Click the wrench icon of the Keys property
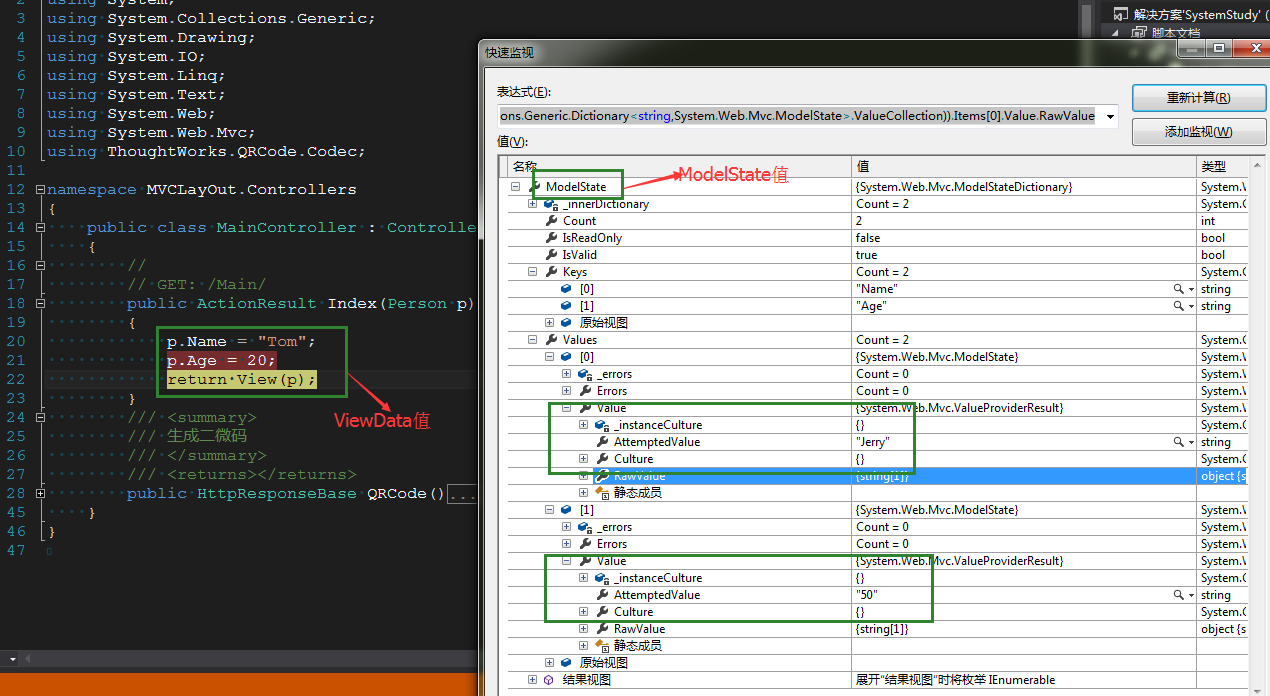The width and height of the screenshot is (1270, 696). click(x=551, y=272)
